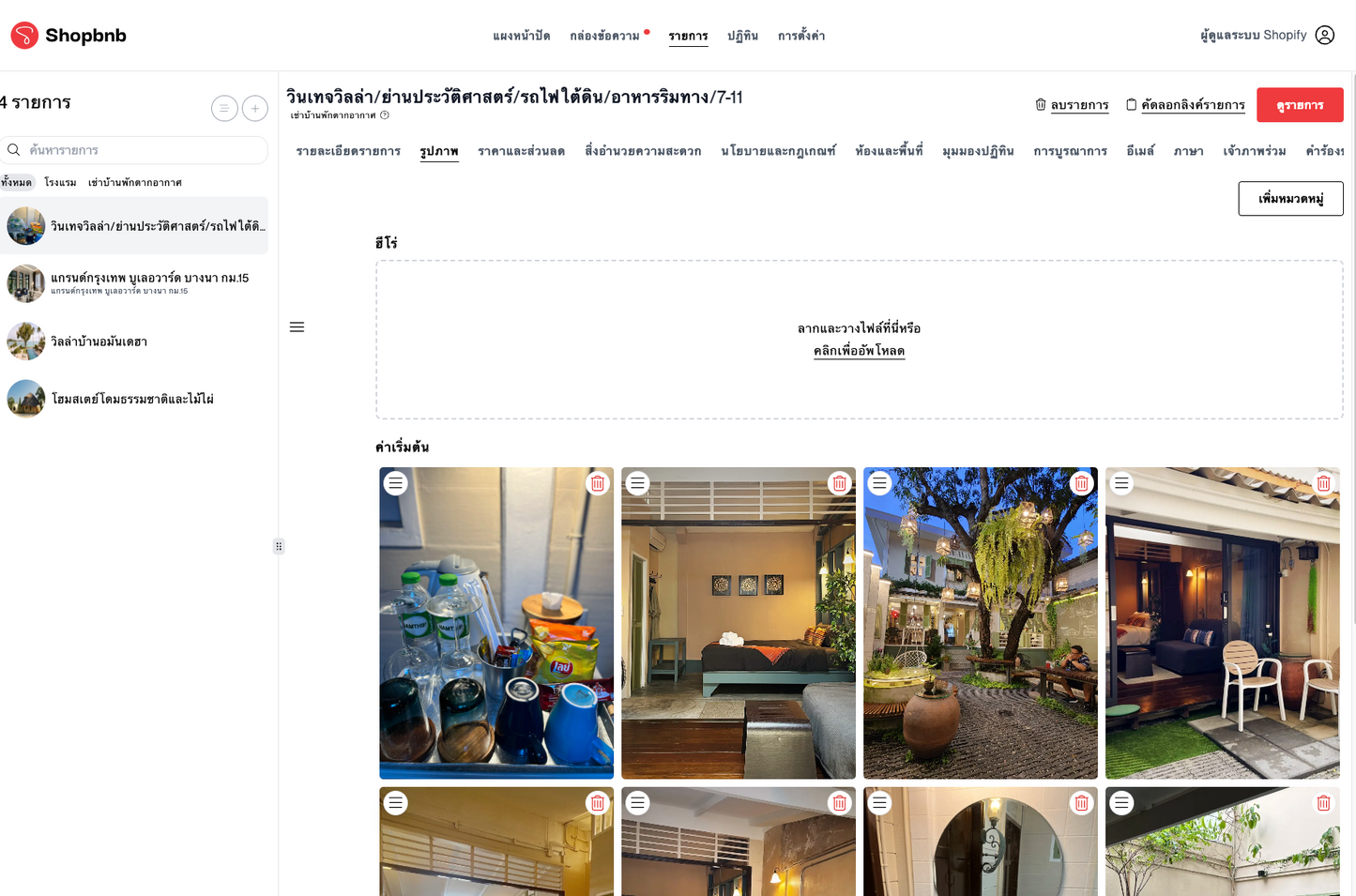The height and width of the screenshot is (896, 1356).
Task: Show ทั้งหมด listings filter
Action: (x=16, y=182)
